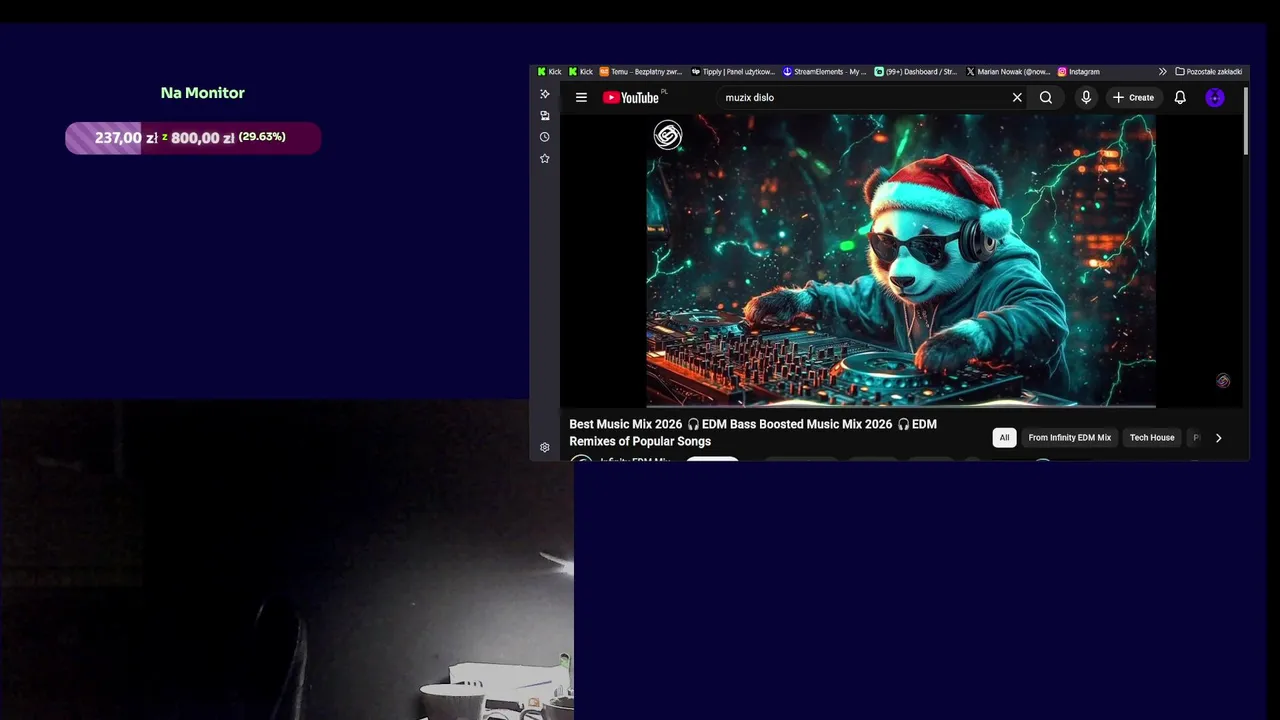Image resolution: width=1280 pixels, height=720 pixels.
Task: Expand hidden bookmarks with double chevron
Action: click(1162, 72)
